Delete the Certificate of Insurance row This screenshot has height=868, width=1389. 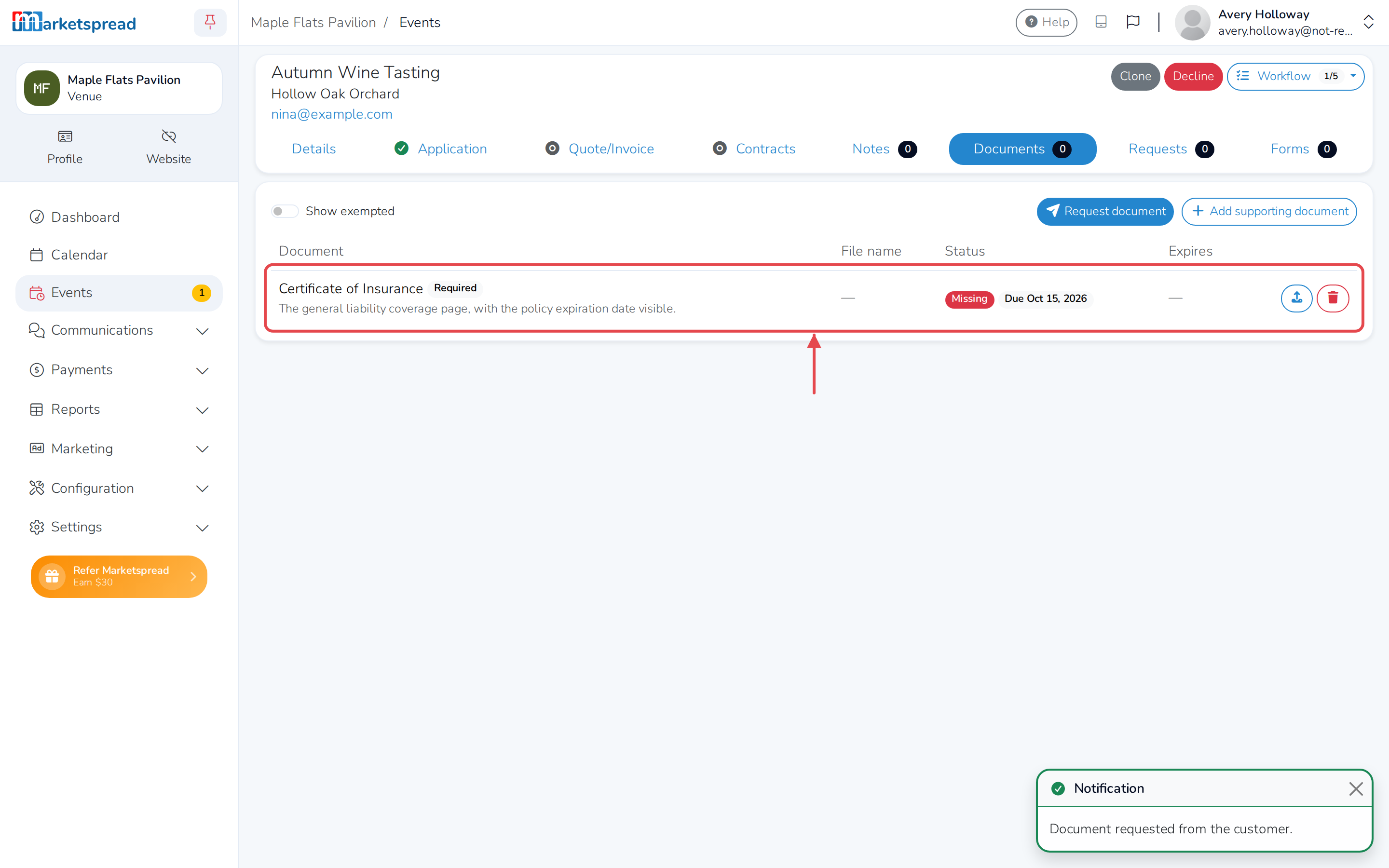pyautogui.click(x=1333, y=298)
